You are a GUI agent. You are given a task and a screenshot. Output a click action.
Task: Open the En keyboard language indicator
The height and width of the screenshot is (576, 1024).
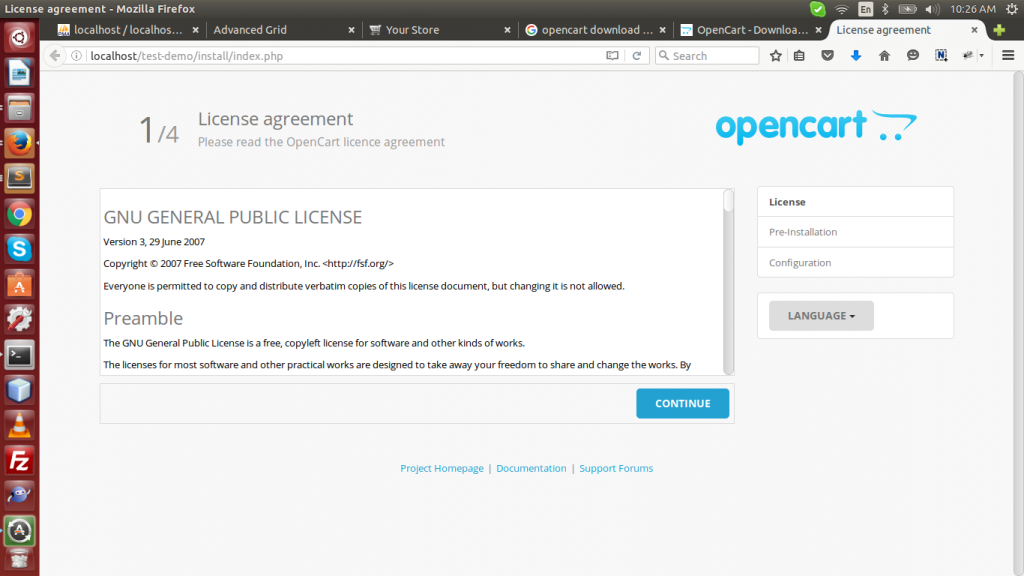tap(865, 9)
